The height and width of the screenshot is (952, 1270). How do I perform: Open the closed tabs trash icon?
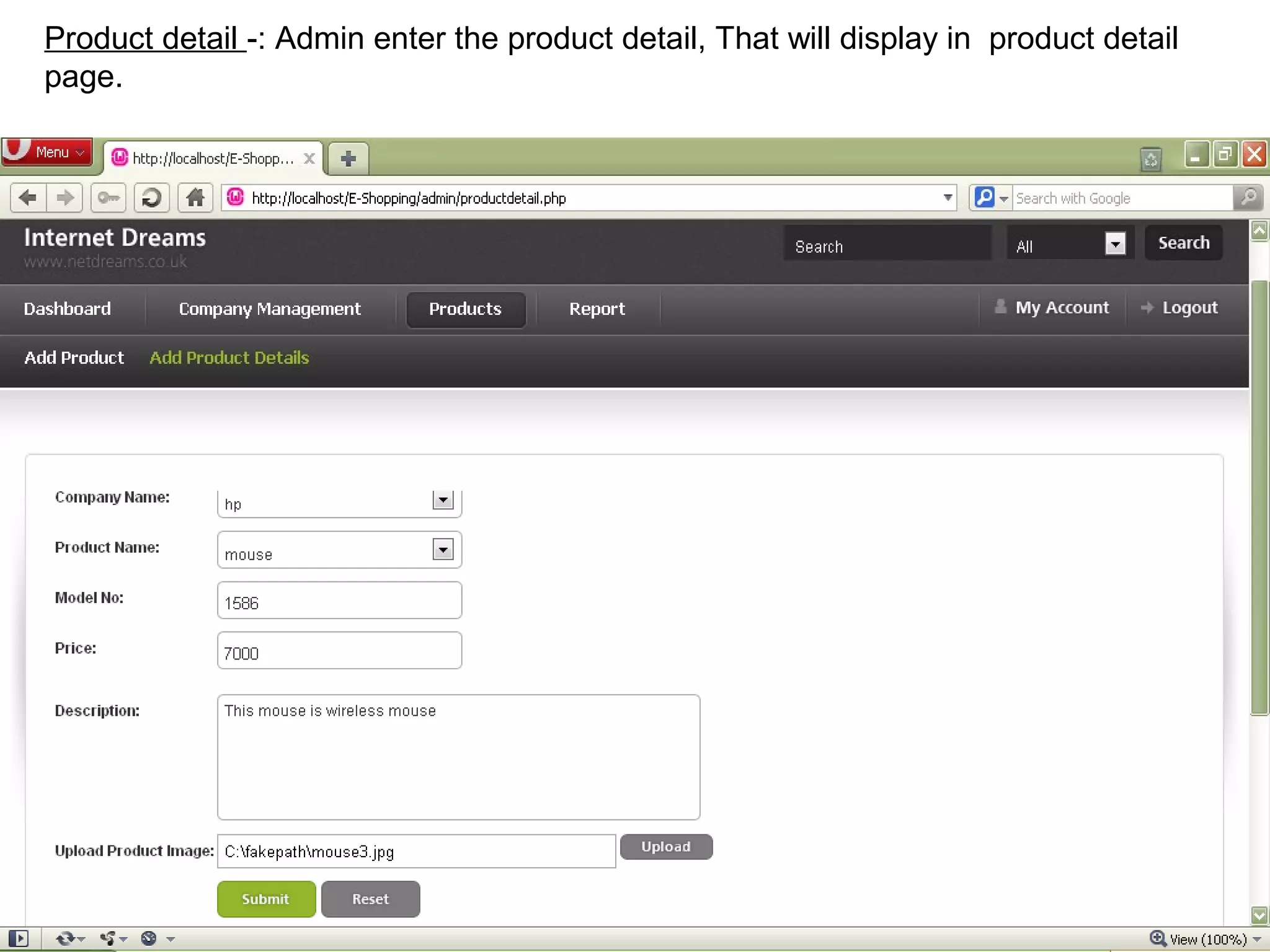[1151, 159]
